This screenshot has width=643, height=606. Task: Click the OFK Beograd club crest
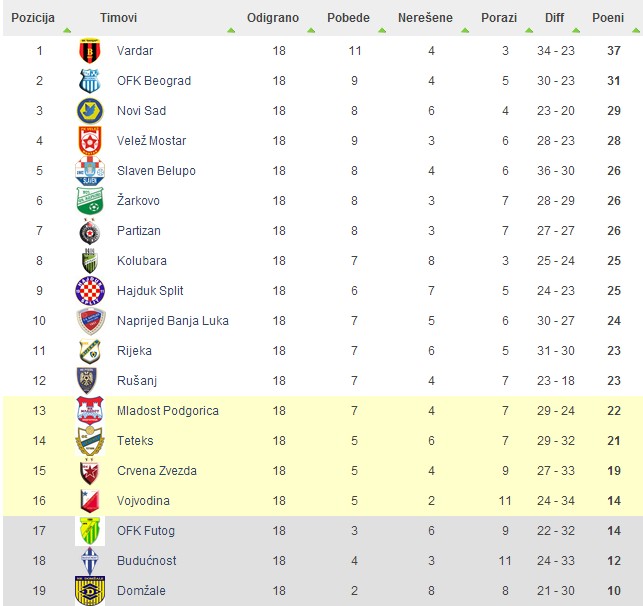(x=90, y=81)
